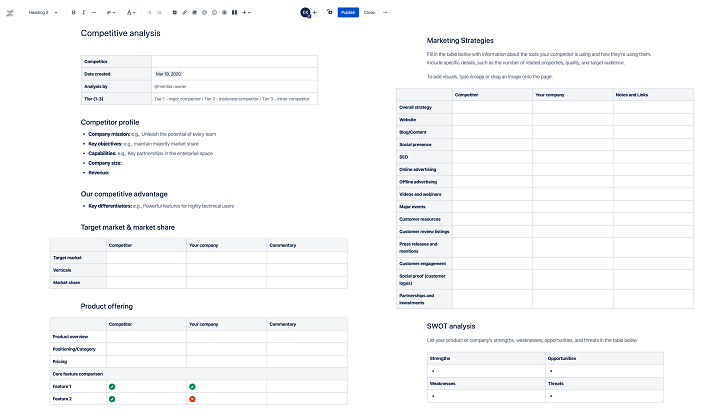Toggle bold formatting
Image resolution: width=706 pixels, height=419 pixels.
pos(74,12)
